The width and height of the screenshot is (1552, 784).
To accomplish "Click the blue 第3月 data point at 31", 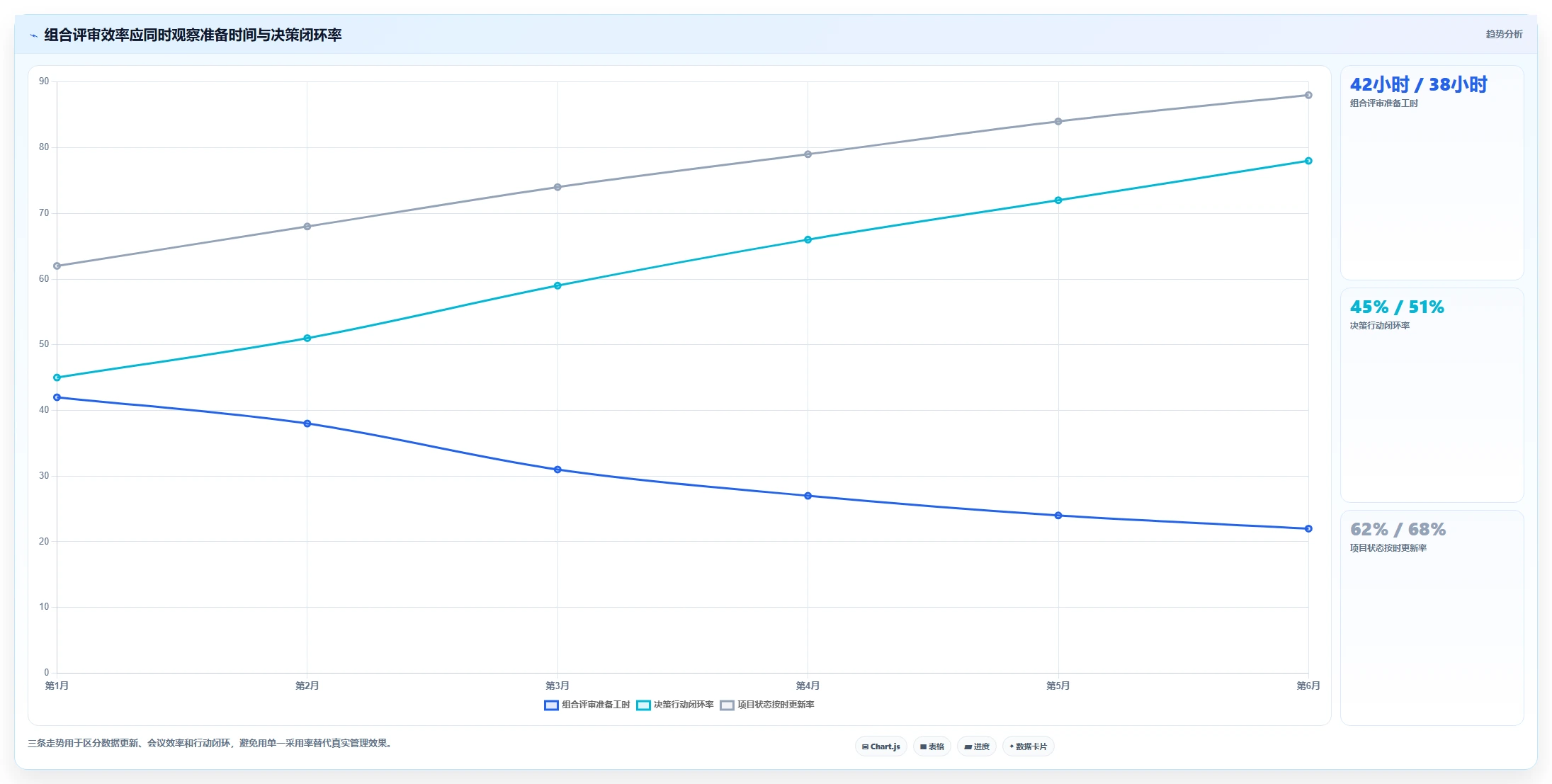I will point(557,470).
